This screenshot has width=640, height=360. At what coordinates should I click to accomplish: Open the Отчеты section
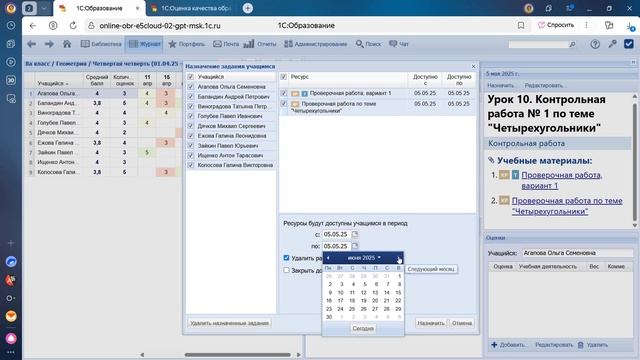pos(260,44)
